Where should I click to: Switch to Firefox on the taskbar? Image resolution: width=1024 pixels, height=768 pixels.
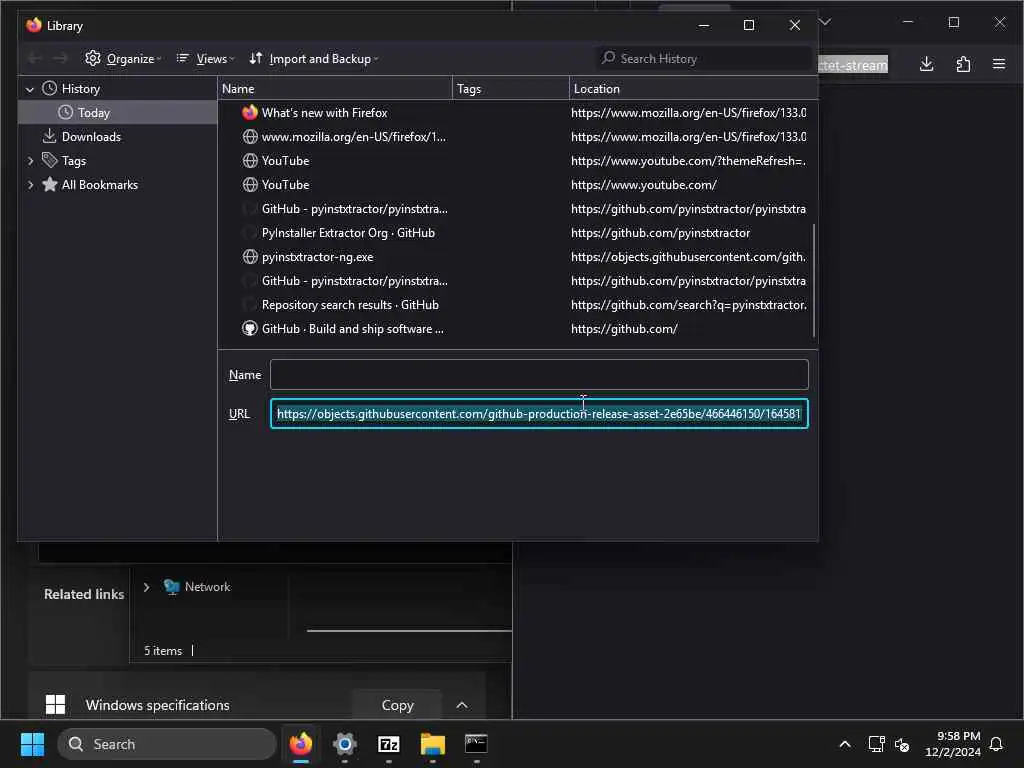[x=300, y=744]
